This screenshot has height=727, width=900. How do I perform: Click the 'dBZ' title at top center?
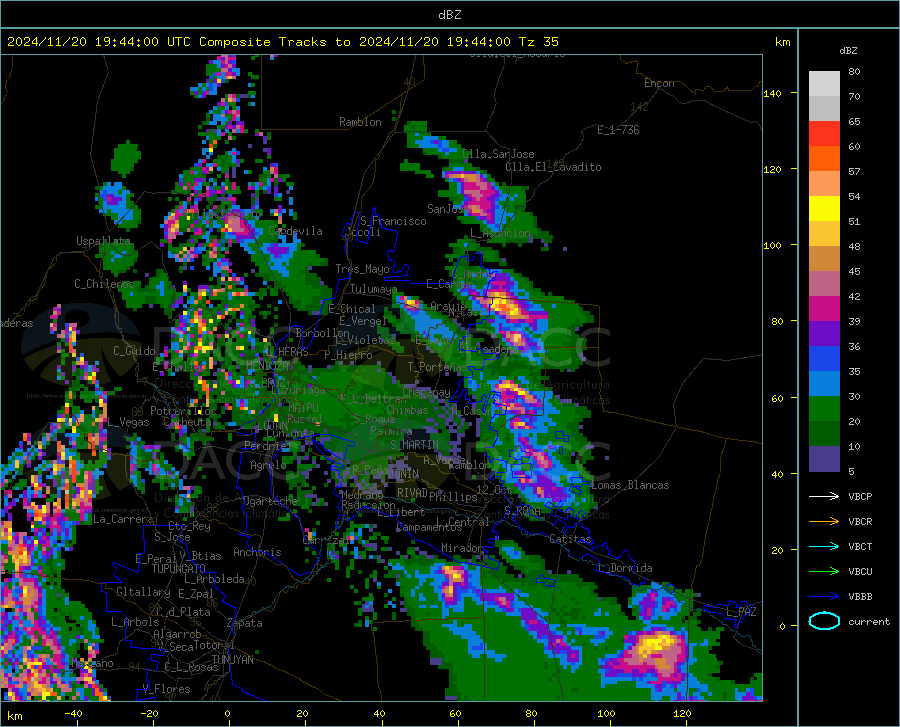(x=449, y=15)
